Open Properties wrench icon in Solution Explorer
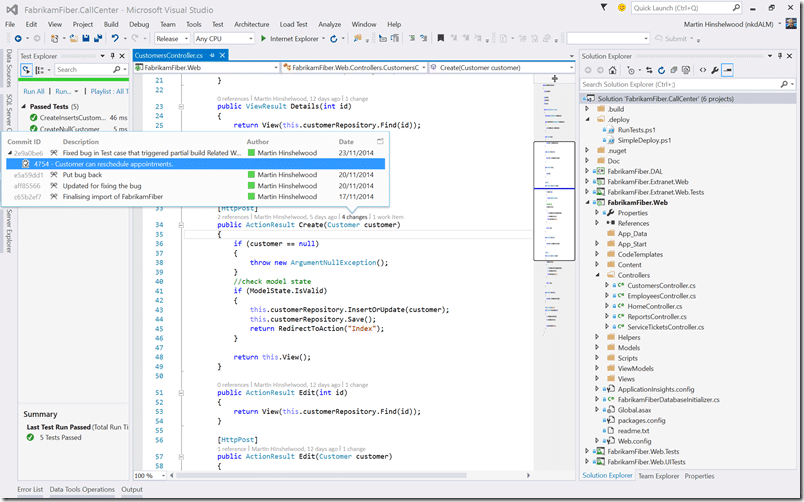 (715, 70)
